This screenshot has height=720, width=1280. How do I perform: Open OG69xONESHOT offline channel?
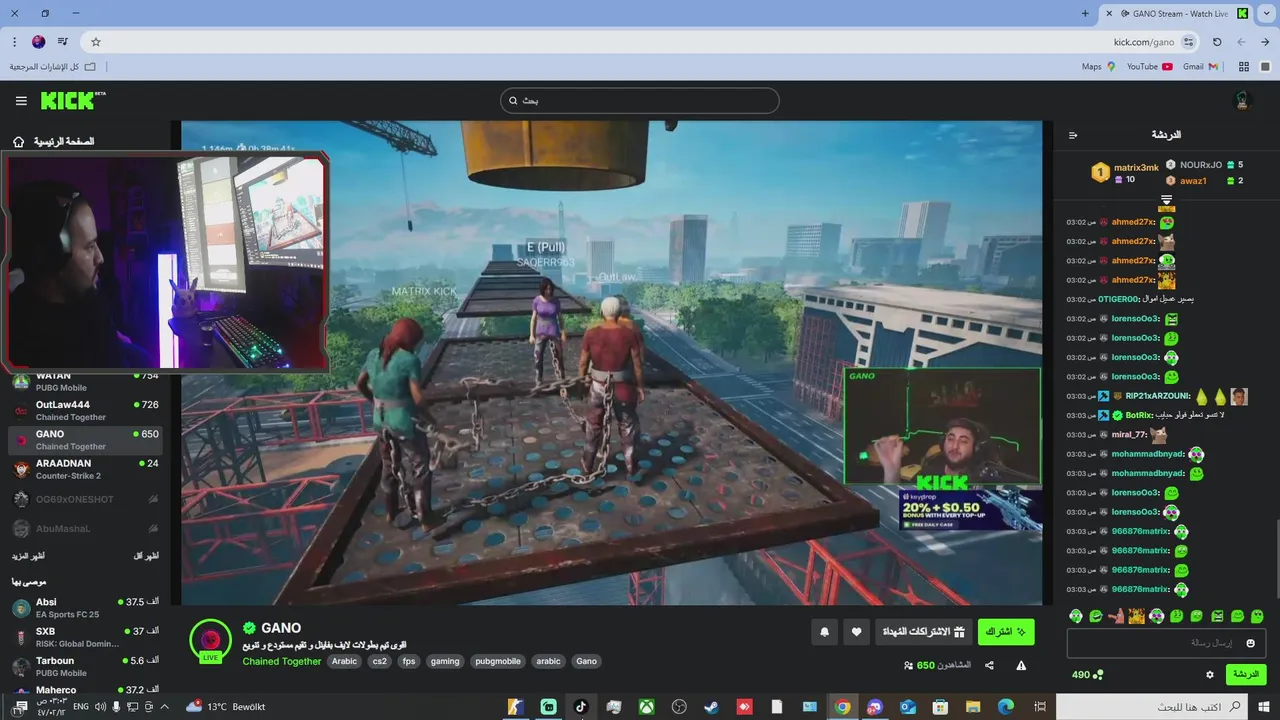pyautogui.click(x=85, y=499)
